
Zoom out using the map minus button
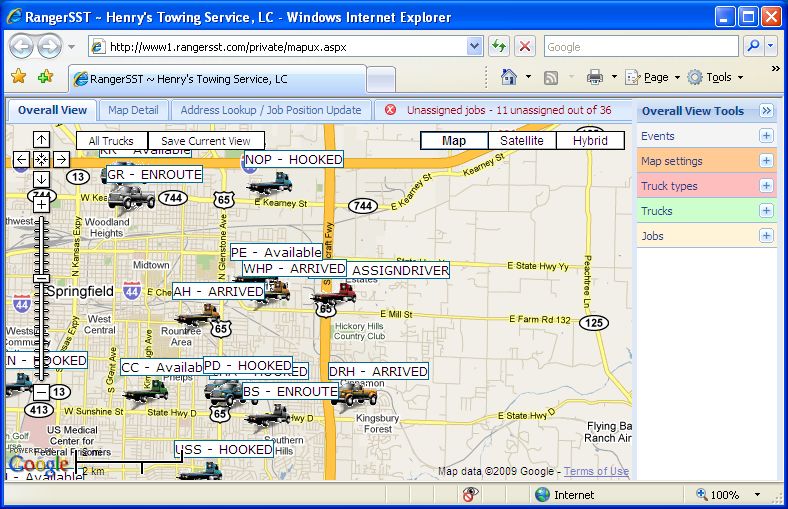click(x=41, y=392)
